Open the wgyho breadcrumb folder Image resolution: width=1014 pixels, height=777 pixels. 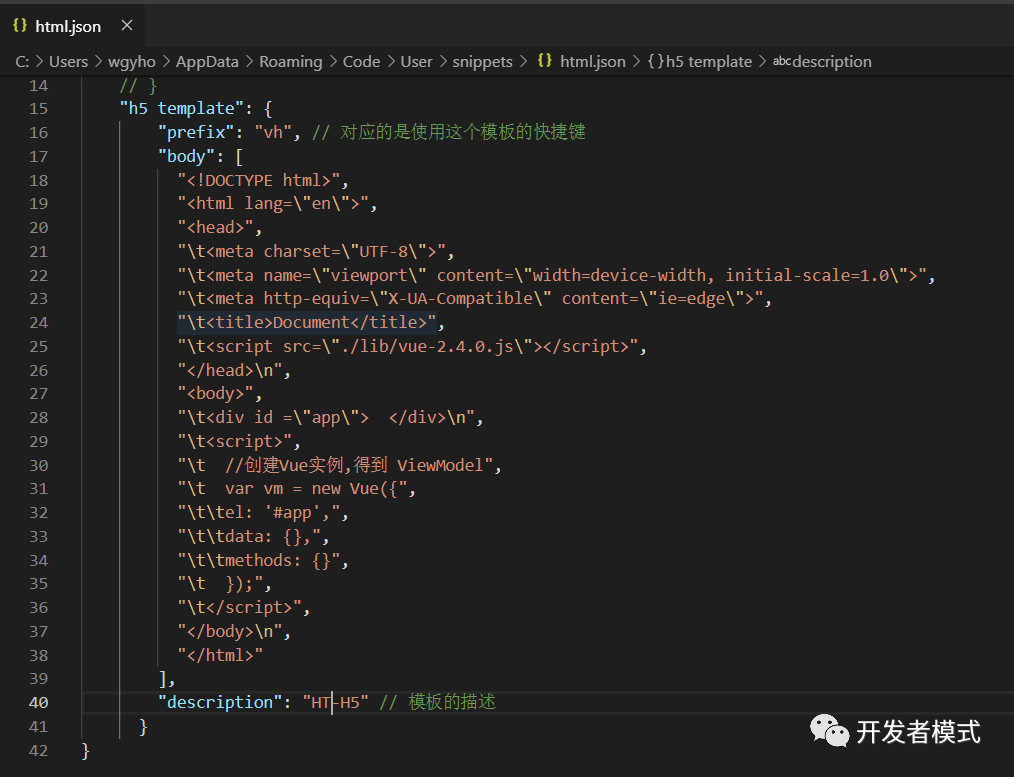[x=132, y=61]
